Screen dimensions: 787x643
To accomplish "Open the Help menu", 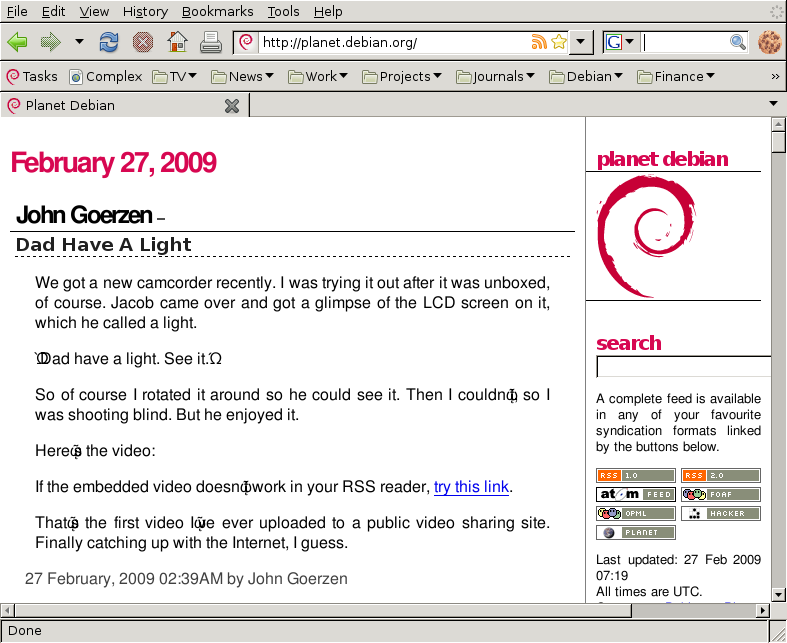I will [328, 11].
